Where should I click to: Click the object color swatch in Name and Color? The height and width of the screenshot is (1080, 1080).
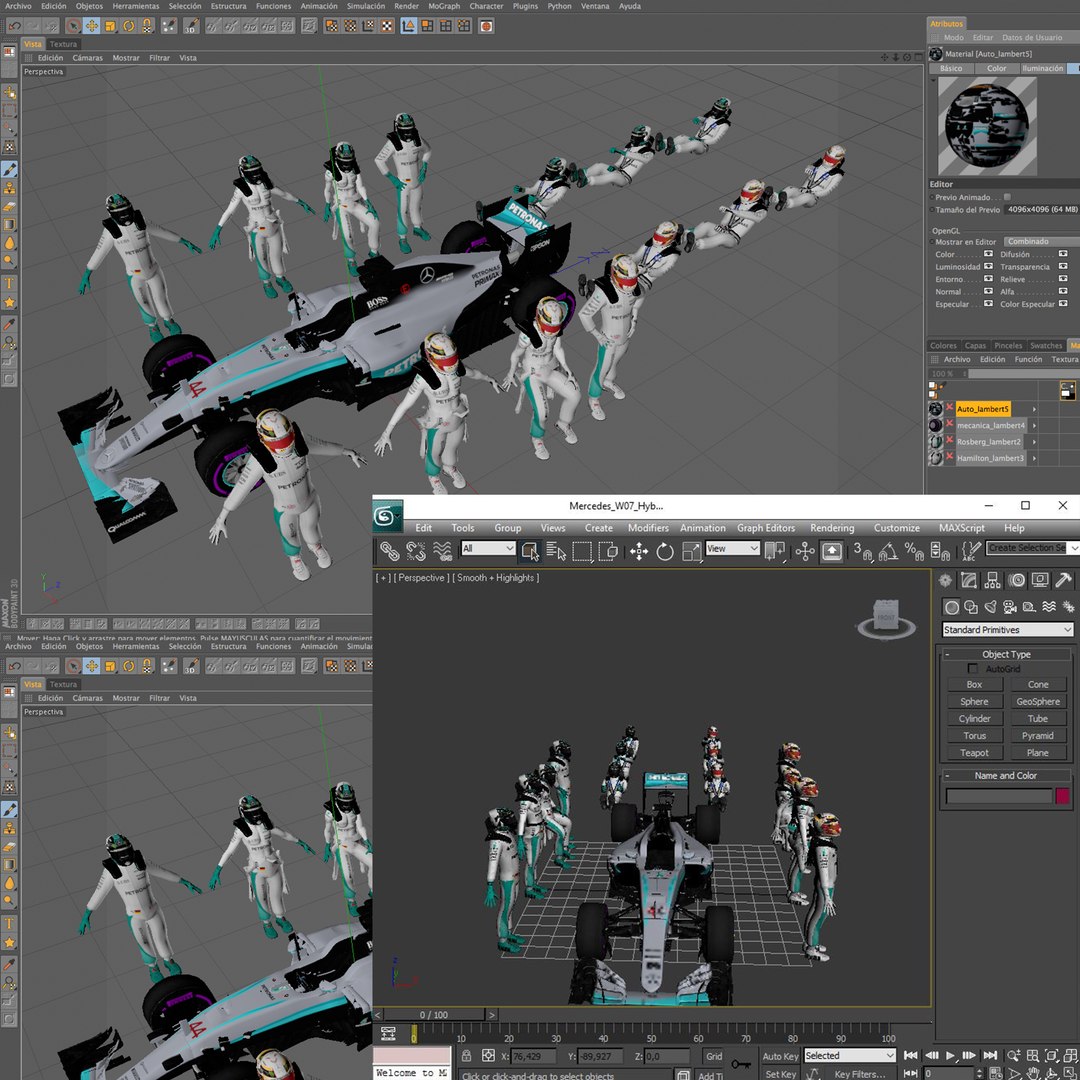point(1062,796)
